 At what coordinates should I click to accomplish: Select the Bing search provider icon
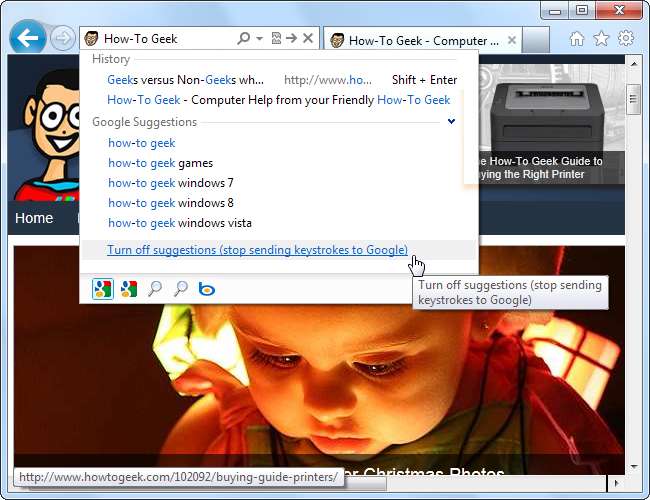pyautogui.click(x=206, y=289)
